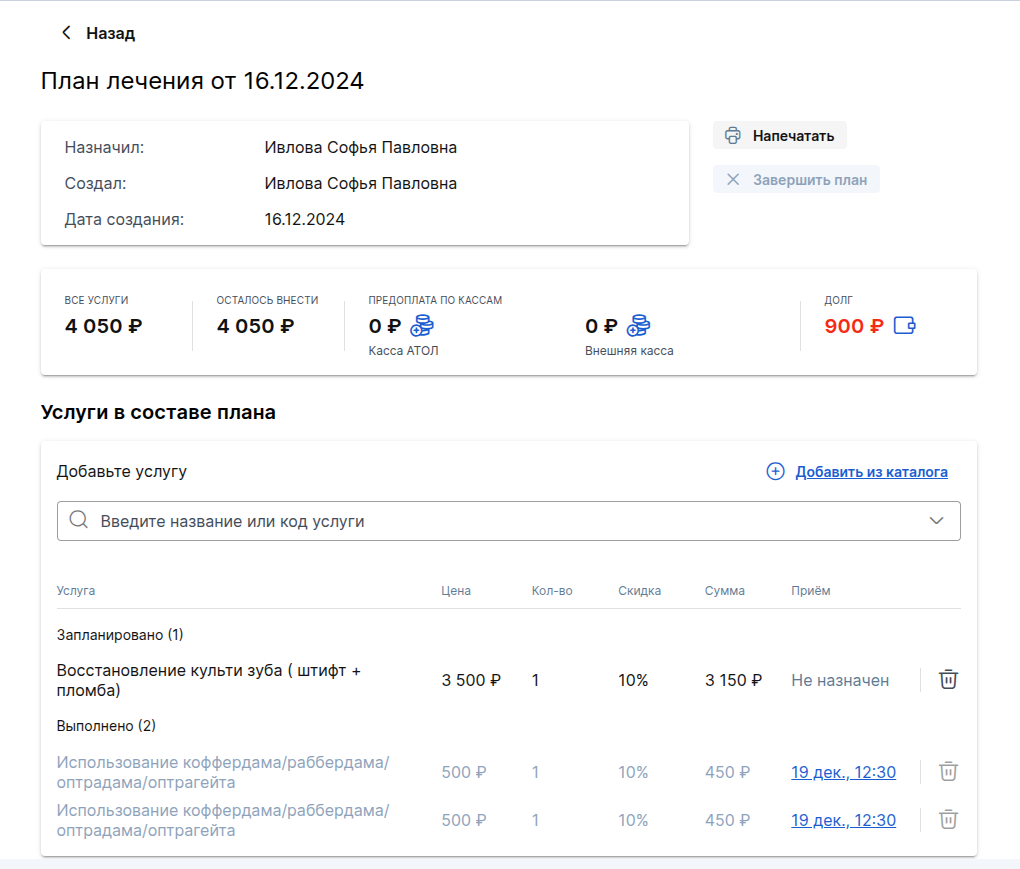The image size is (1020, 869).
Task: Click the 3 500 ₽ price cell
Action: coord(471,680)
